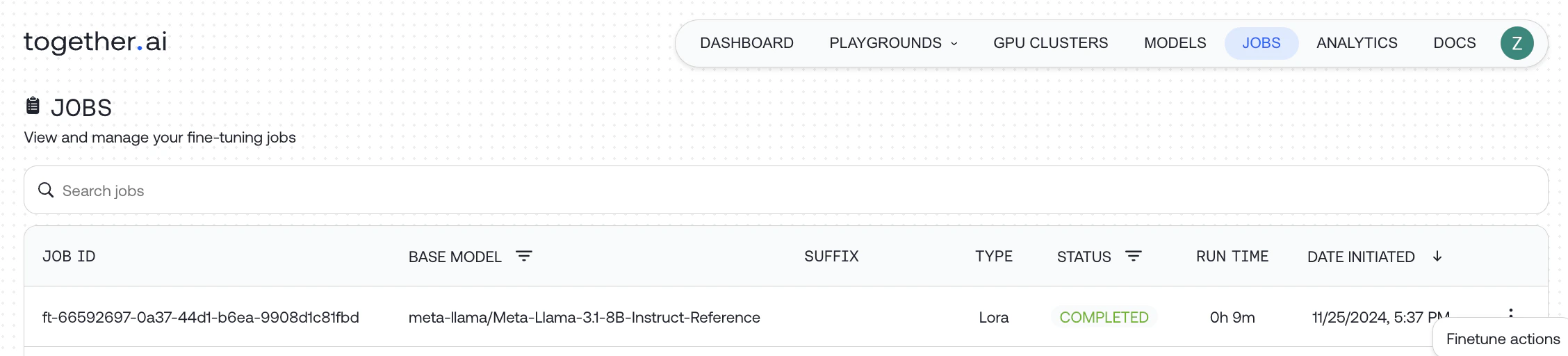This screenshot has width=1568, height=356.
Task: Go to the Dashboard tab
Action: (746, 43)
